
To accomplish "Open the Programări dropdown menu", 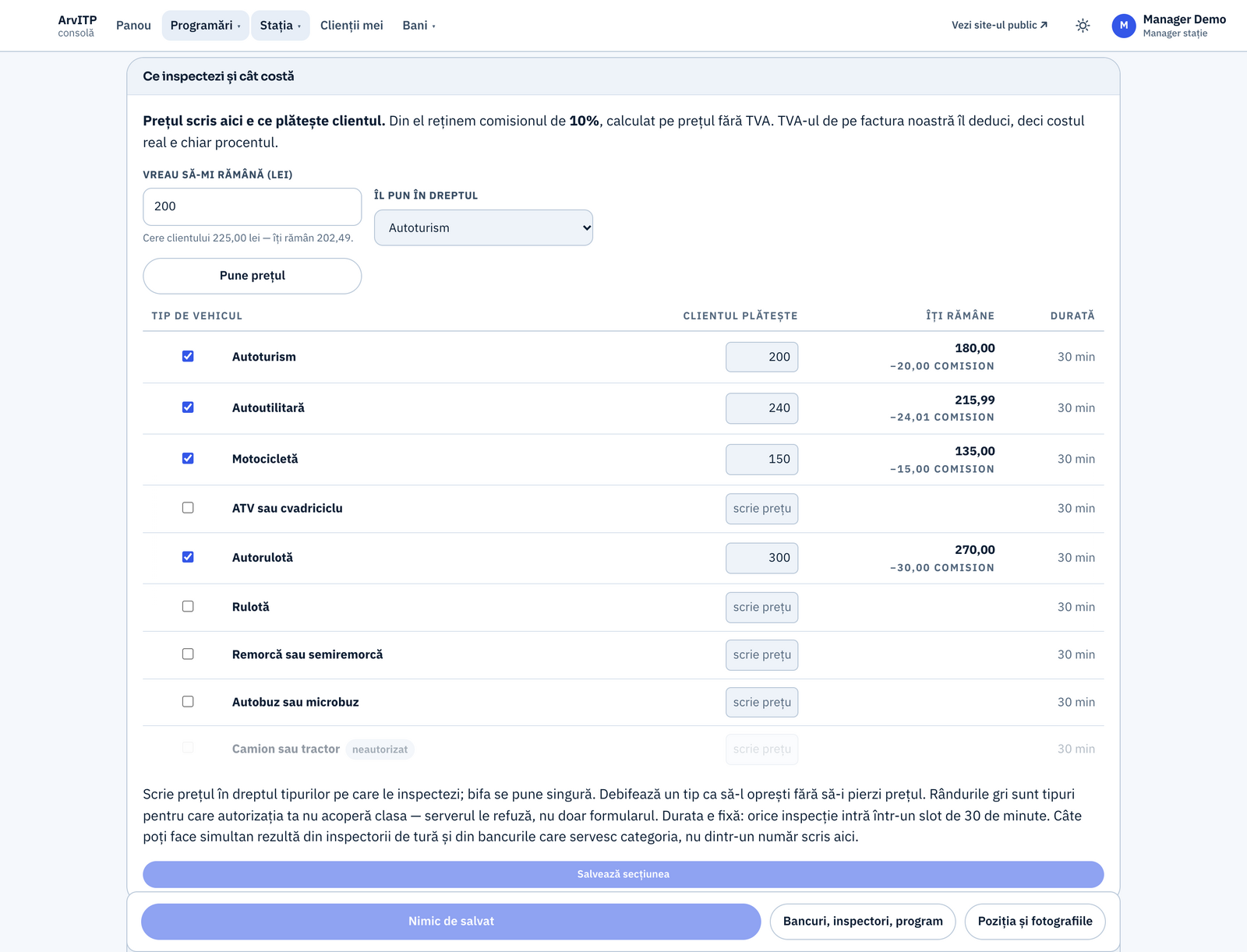I will (205, 26).
